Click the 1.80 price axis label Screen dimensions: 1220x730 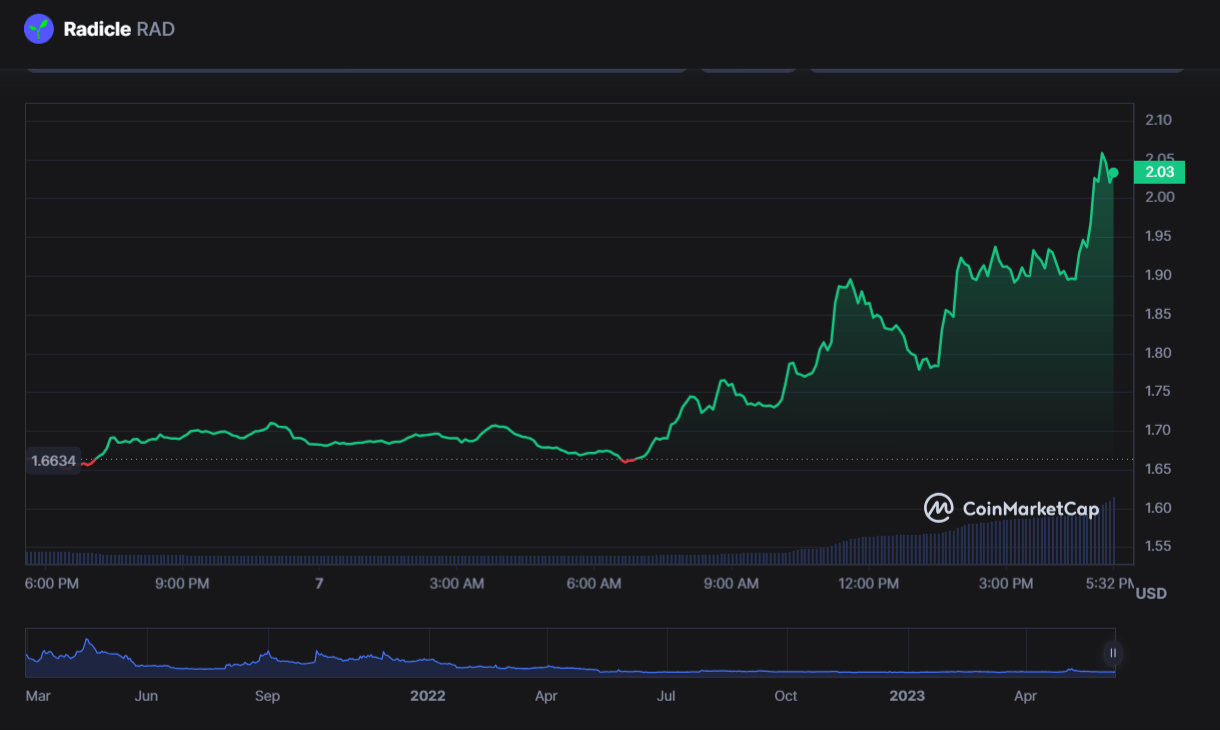coord(1158,353)
